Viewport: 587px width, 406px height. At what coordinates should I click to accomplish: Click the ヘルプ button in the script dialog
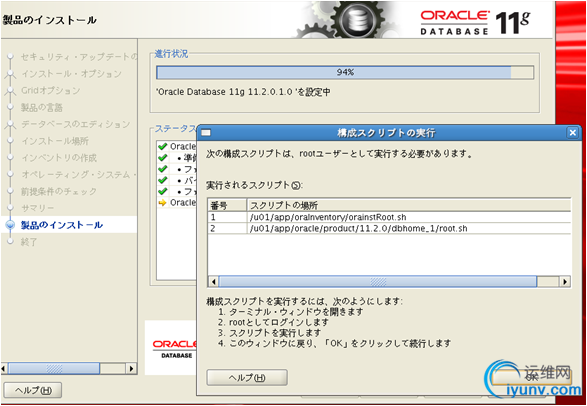click(x=247, y=378)
